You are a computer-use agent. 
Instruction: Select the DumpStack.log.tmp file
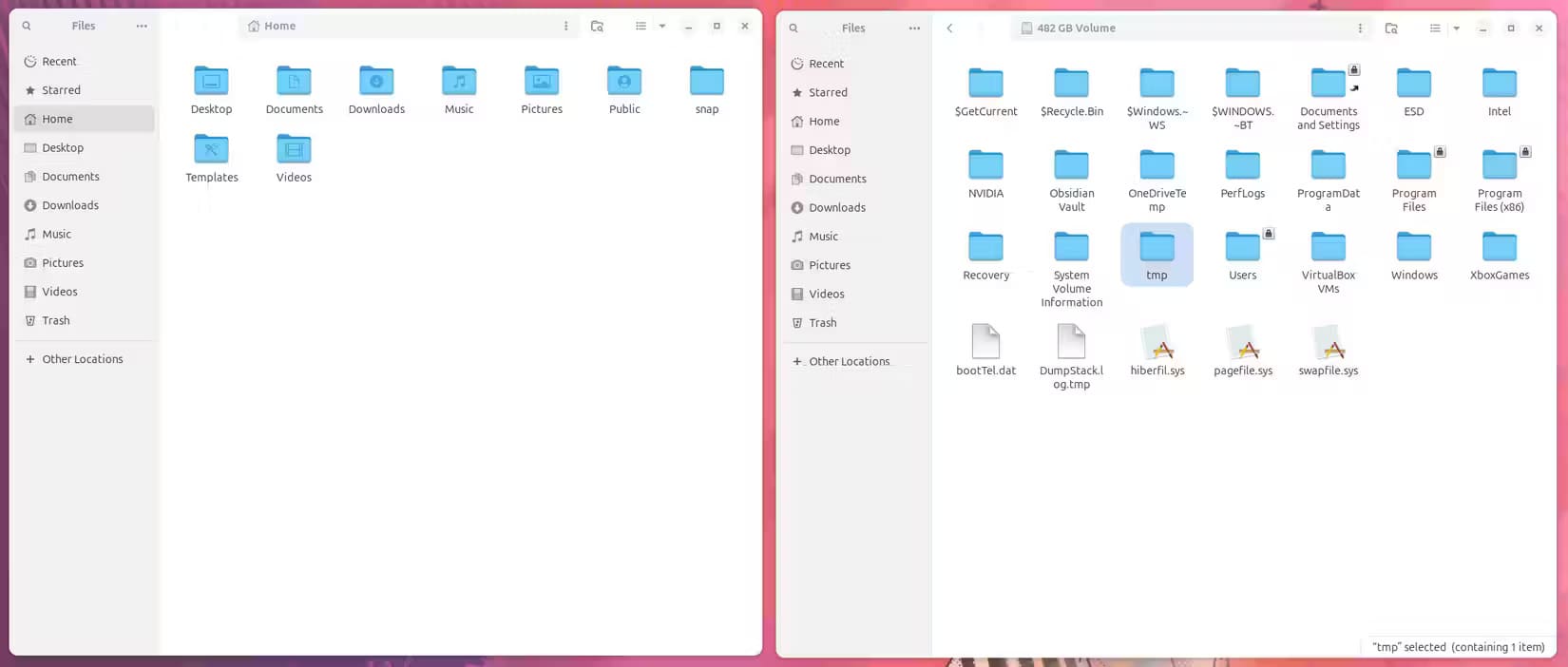tap(1072, 356)
